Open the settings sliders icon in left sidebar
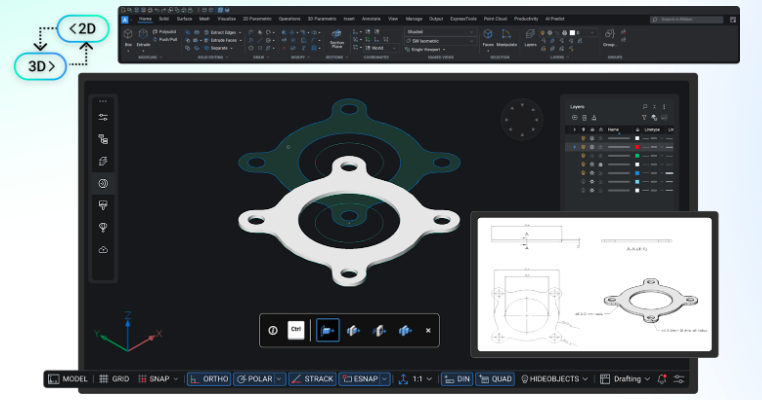The image size is (762, 400). click(x=103, y=117)
